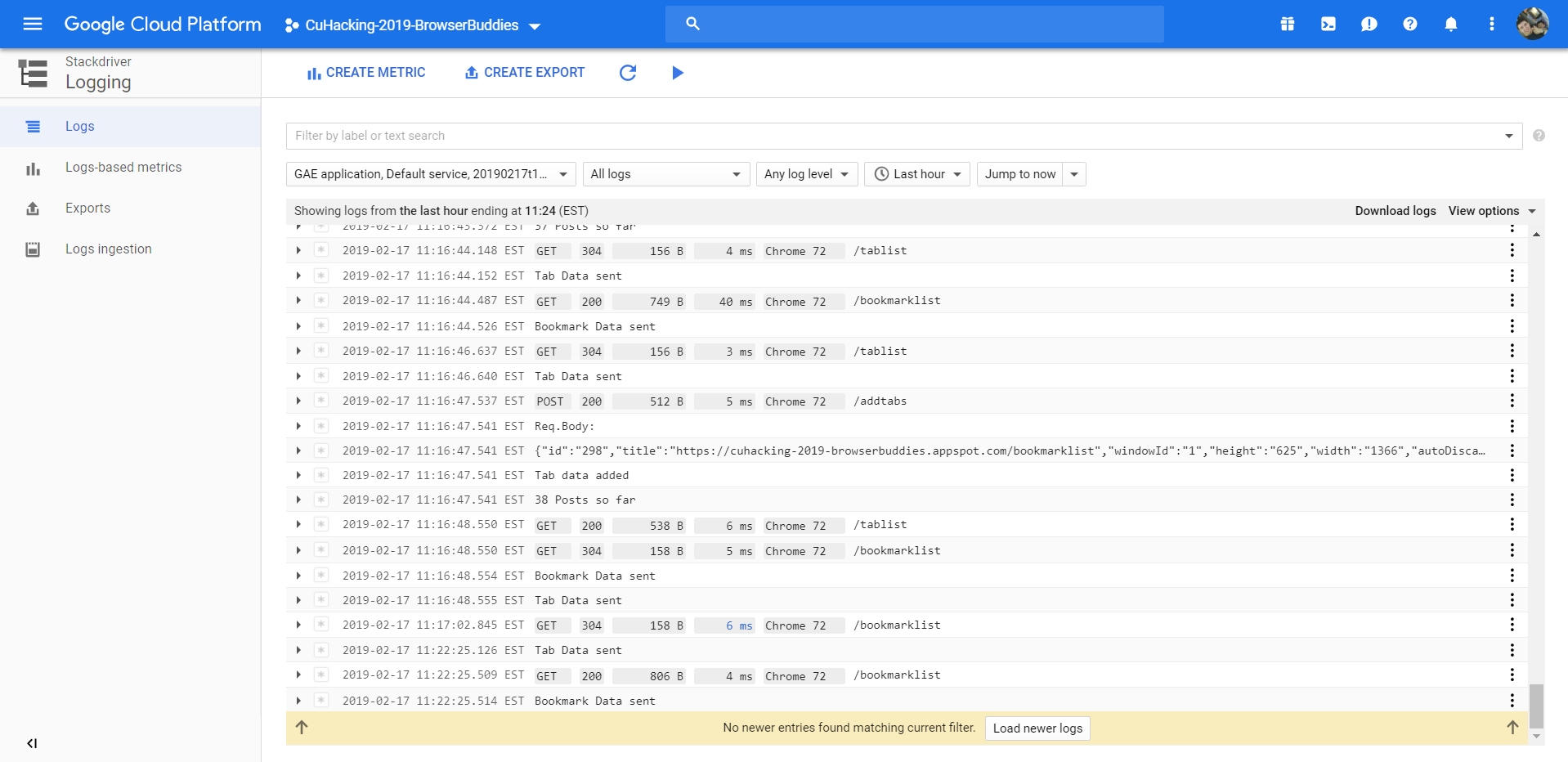Open the top bar more options menu

pos(1492,24)
